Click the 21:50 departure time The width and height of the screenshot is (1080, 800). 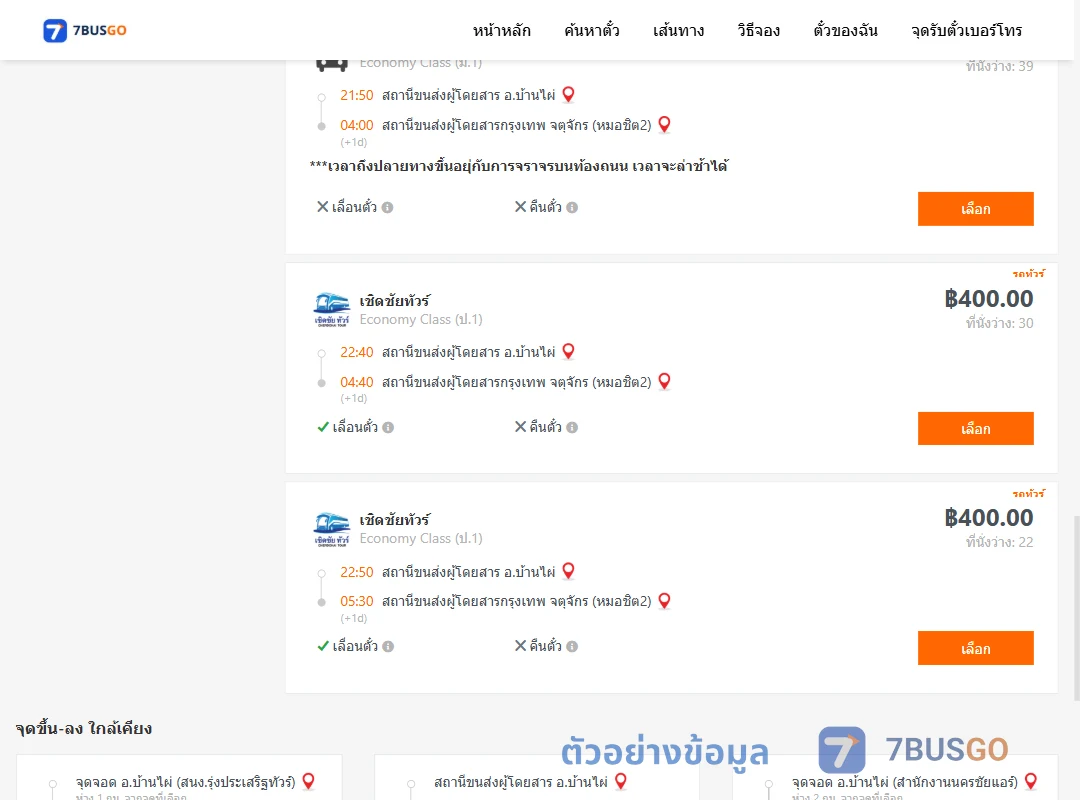pos(357,95)
